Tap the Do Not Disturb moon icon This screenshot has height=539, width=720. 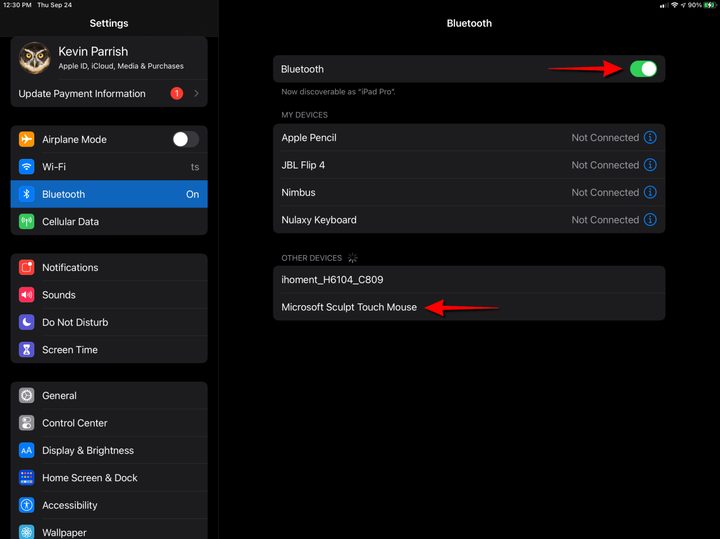pos(27,322)
